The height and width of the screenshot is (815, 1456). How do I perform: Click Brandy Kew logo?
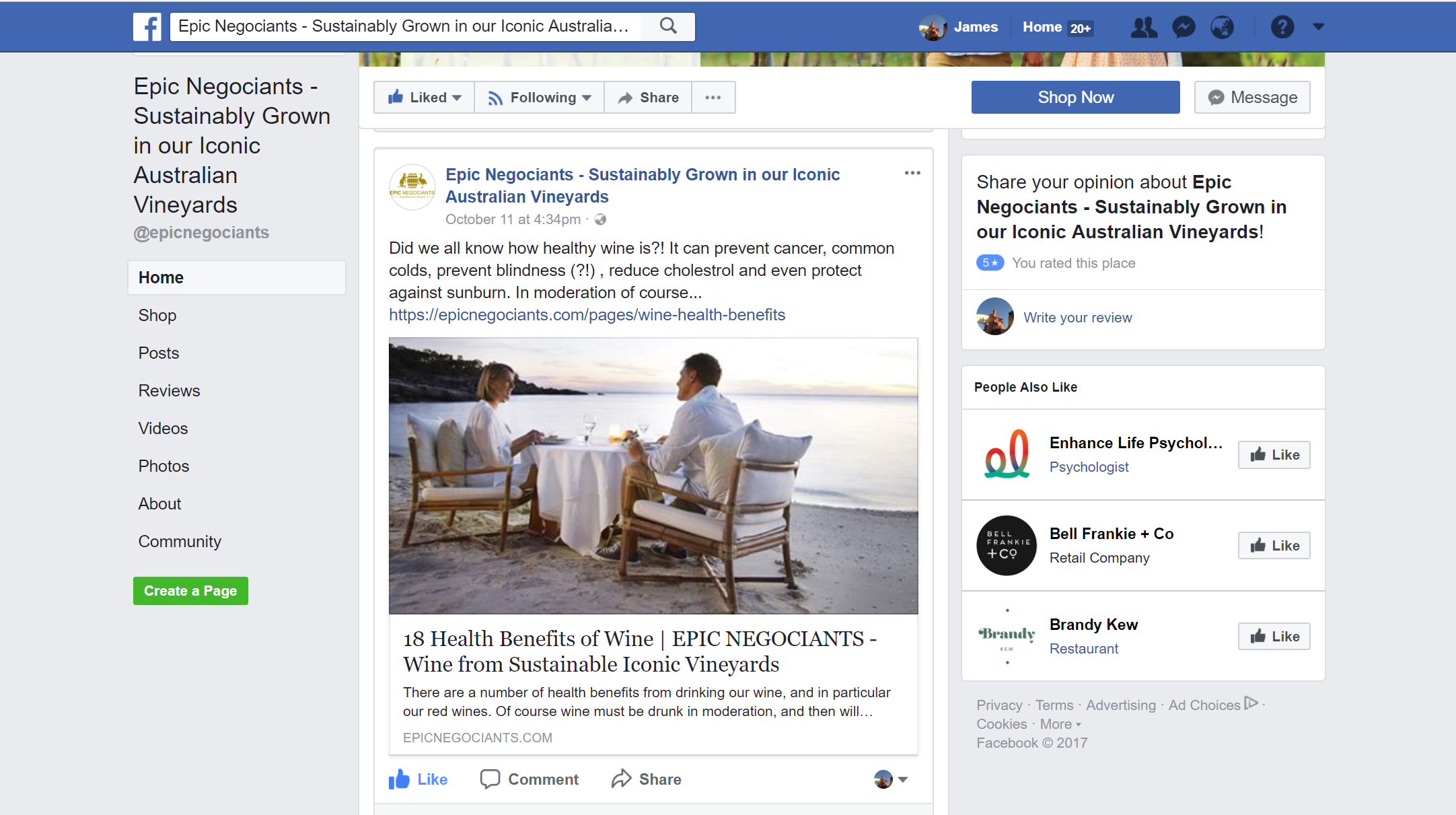click(x=1007, y=636)
